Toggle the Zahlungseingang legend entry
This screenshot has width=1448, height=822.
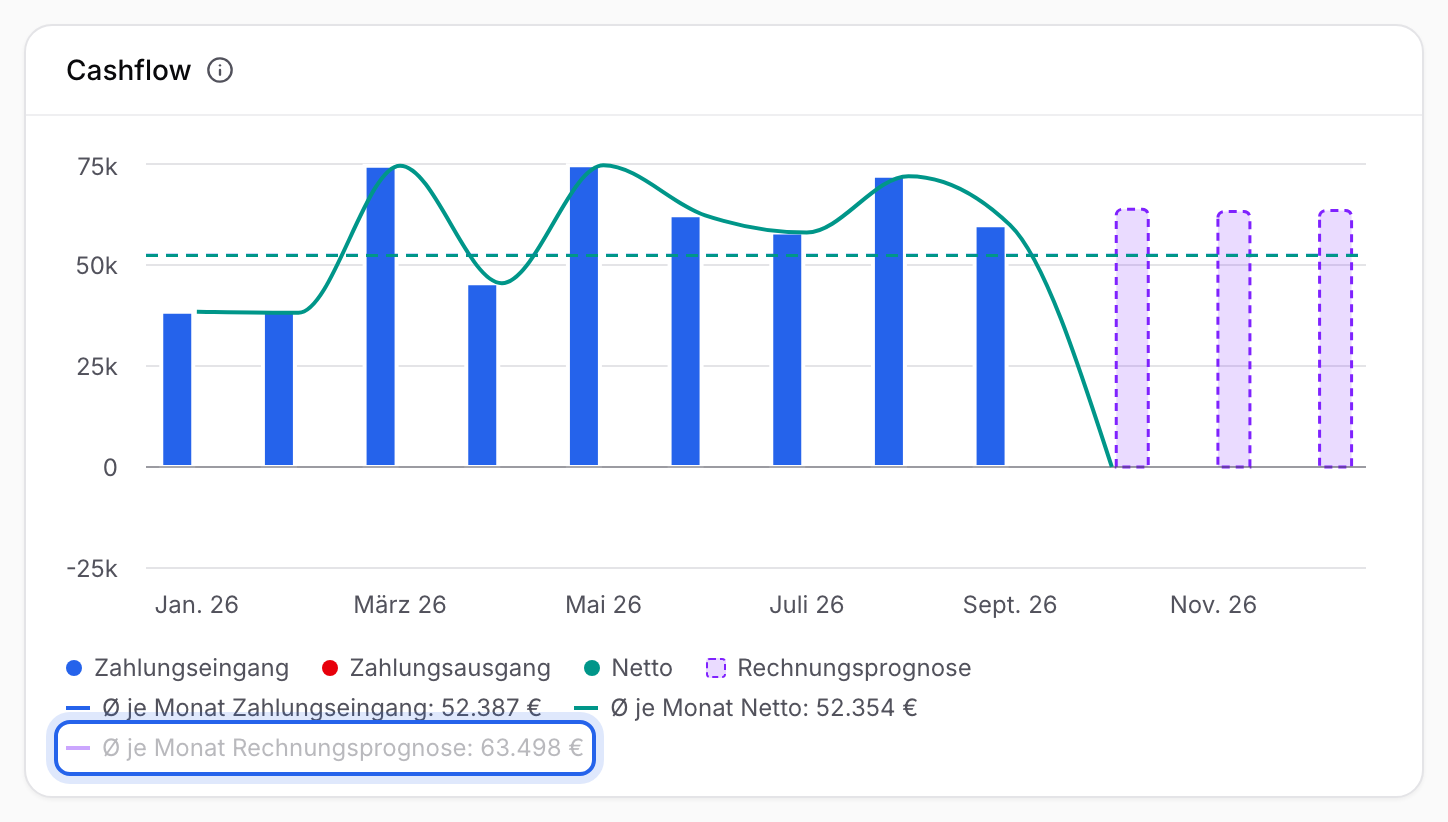pos(177,668)
